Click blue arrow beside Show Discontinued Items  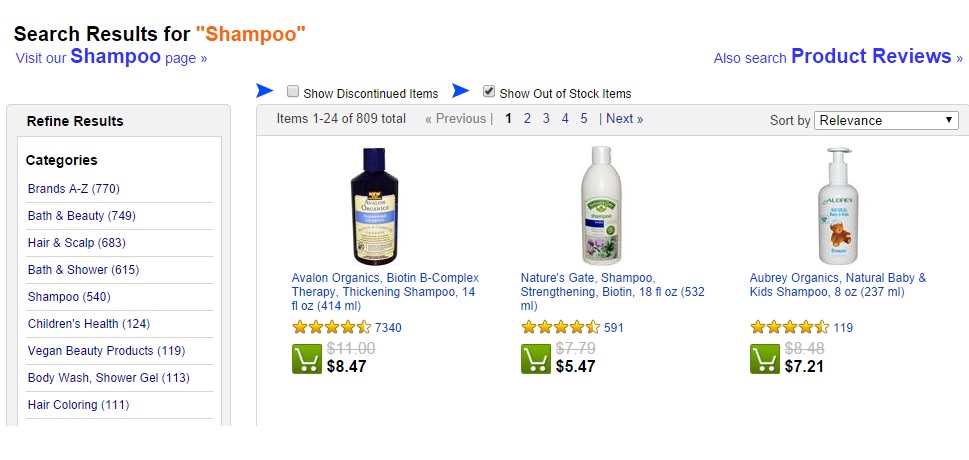tap(264, 91)
